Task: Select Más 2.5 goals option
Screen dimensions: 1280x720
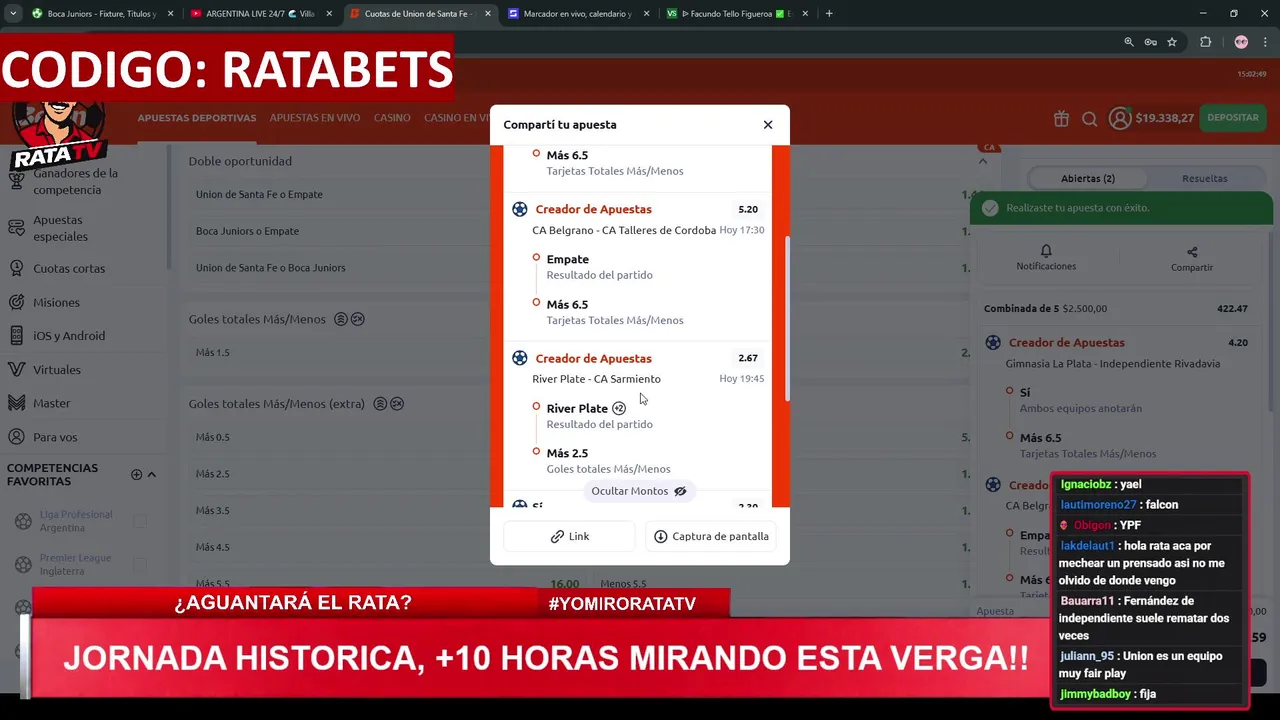Action: pos(213,474)
